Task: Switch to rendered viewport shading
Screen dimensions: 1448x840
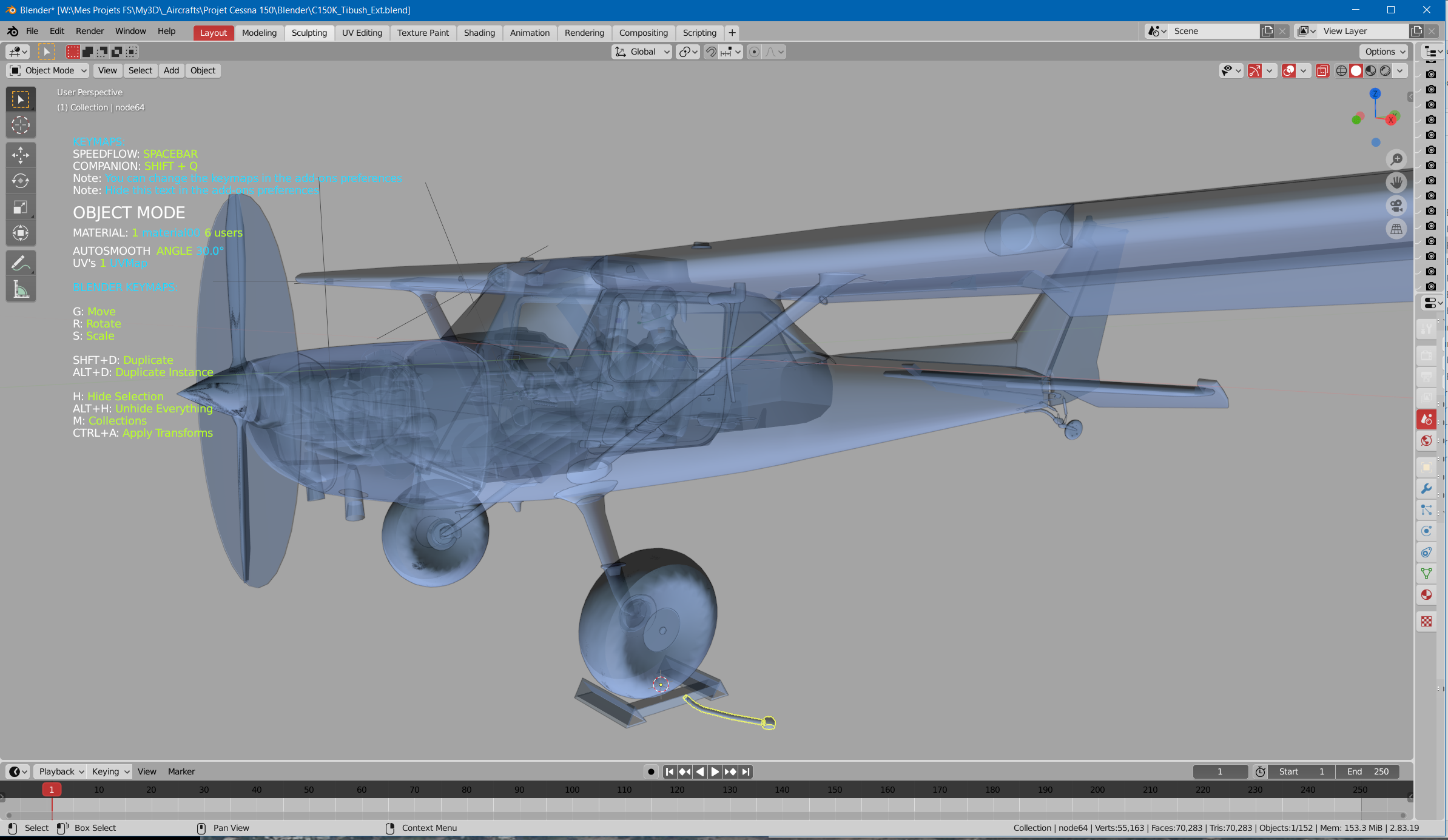Action: (x=1385, y=71)
